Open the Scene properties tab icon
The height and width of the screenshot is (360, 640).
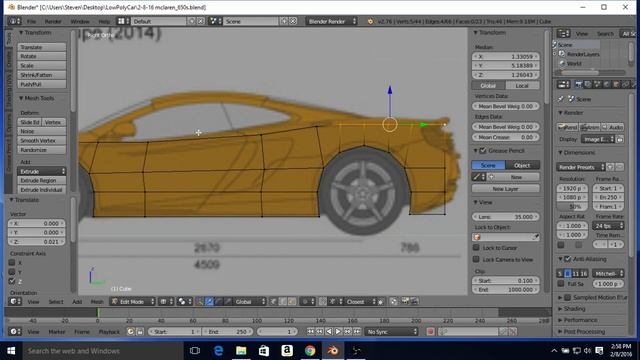coord(597,84)
